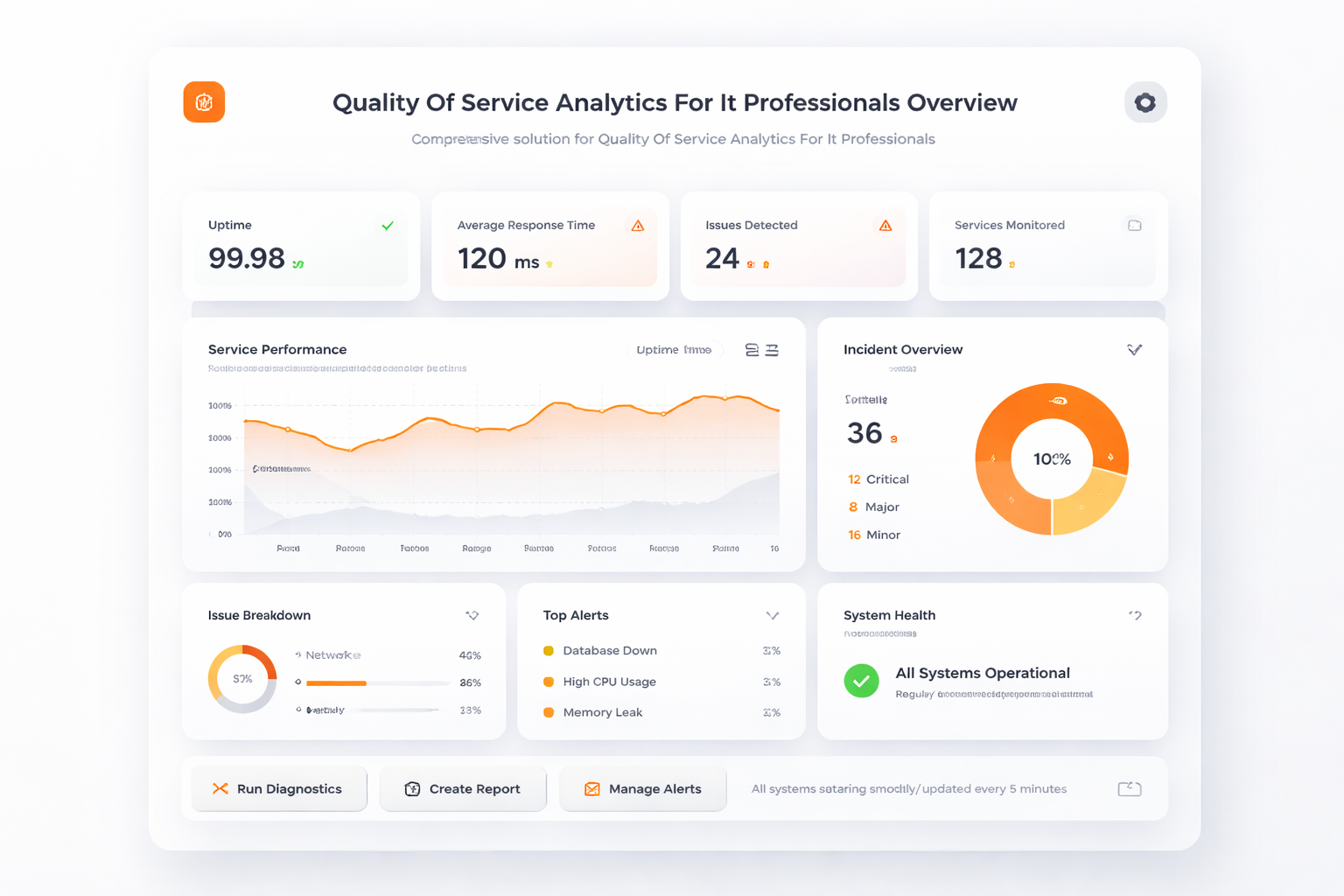Select the Uptime time filter tab
1344x896 pixels.
click(674, 350)
